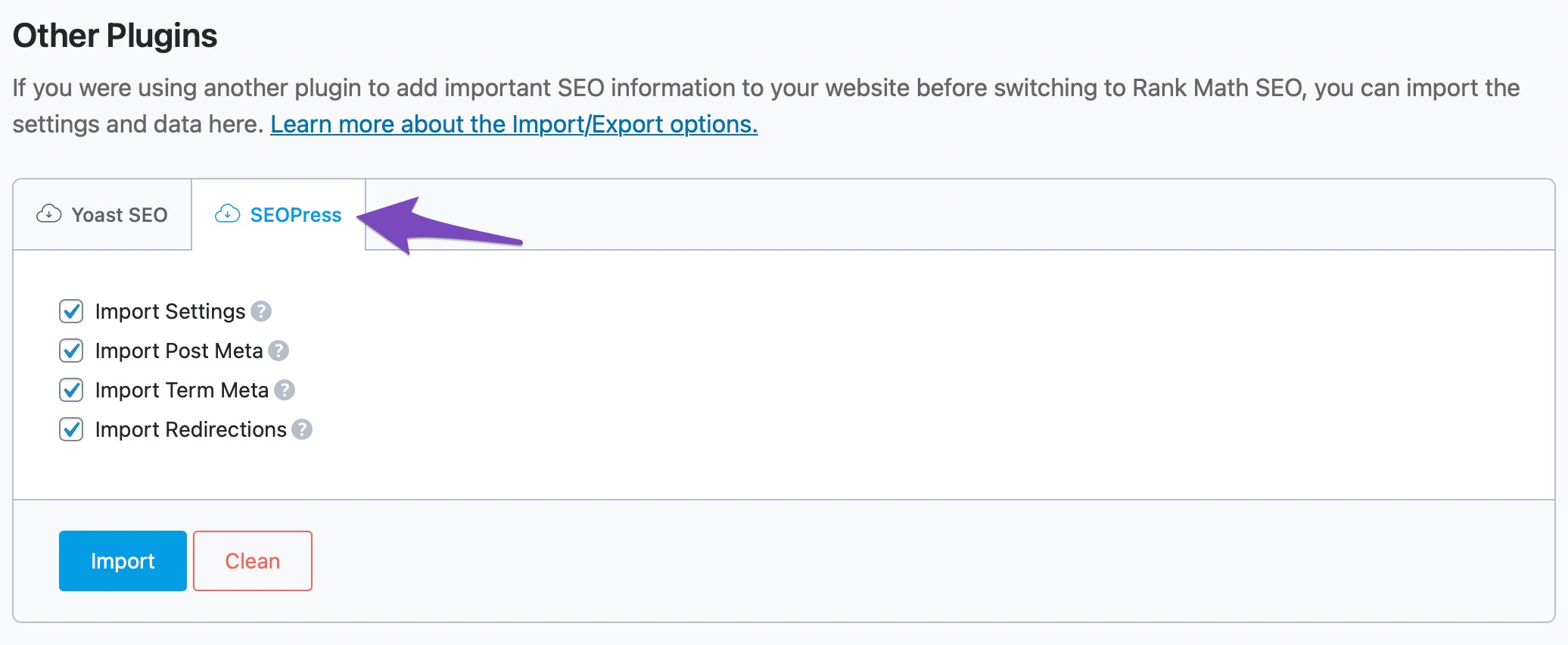Click the 'Import Redirections' label text

pyautogui.click(x=191, y=429)
